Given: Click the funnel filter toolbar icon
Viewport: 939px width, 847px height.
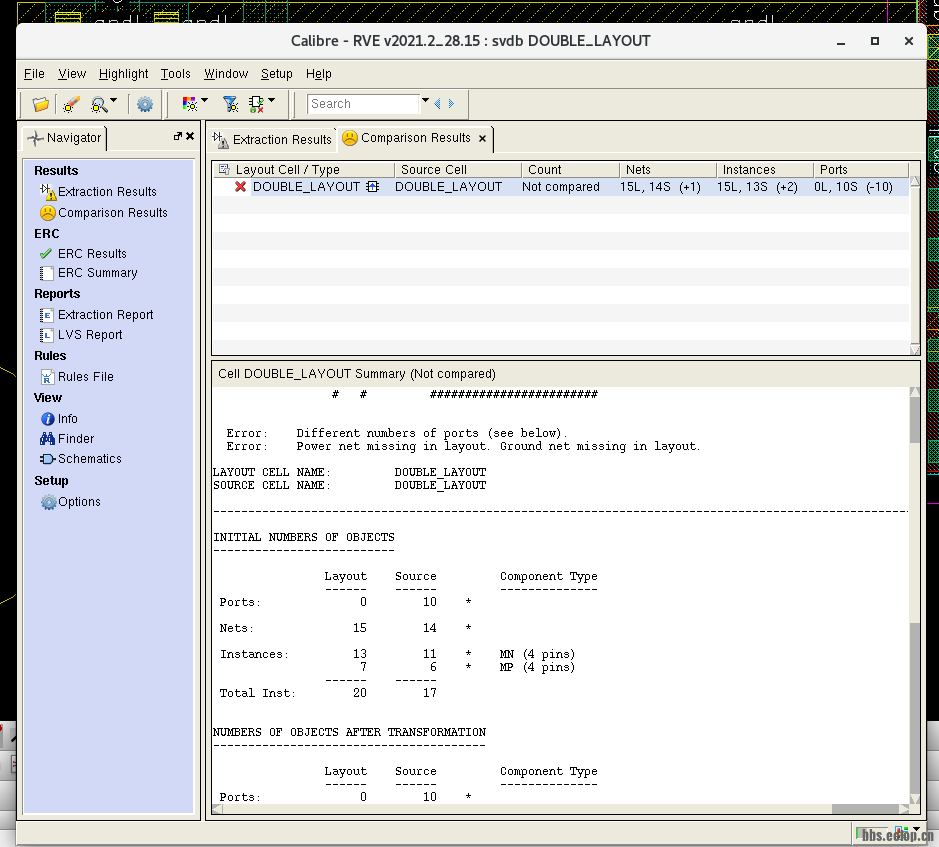Looking at the screenshot, I should (229, 103).
